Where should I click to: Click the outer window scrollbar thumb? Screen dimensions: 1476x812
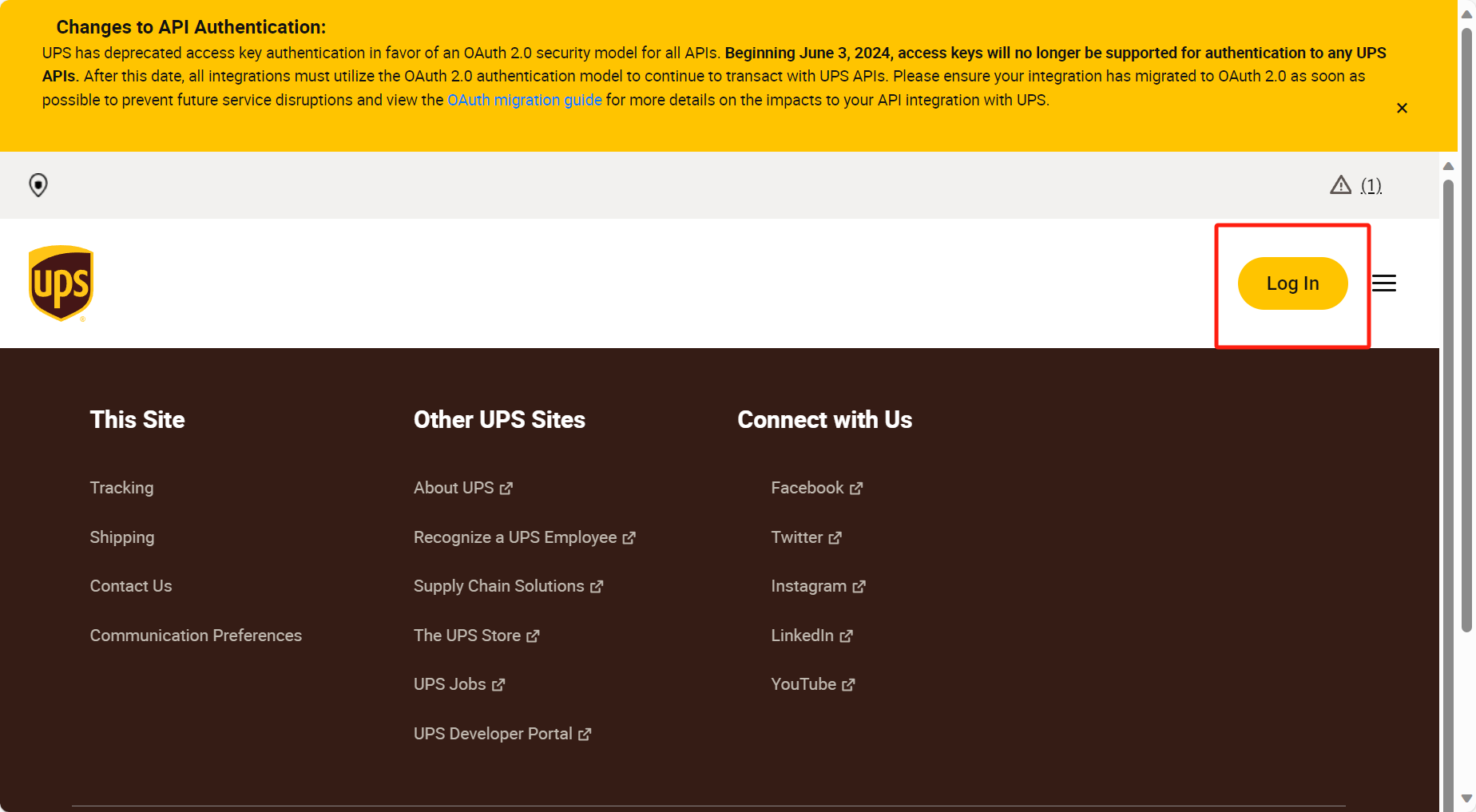(1466, 331)
